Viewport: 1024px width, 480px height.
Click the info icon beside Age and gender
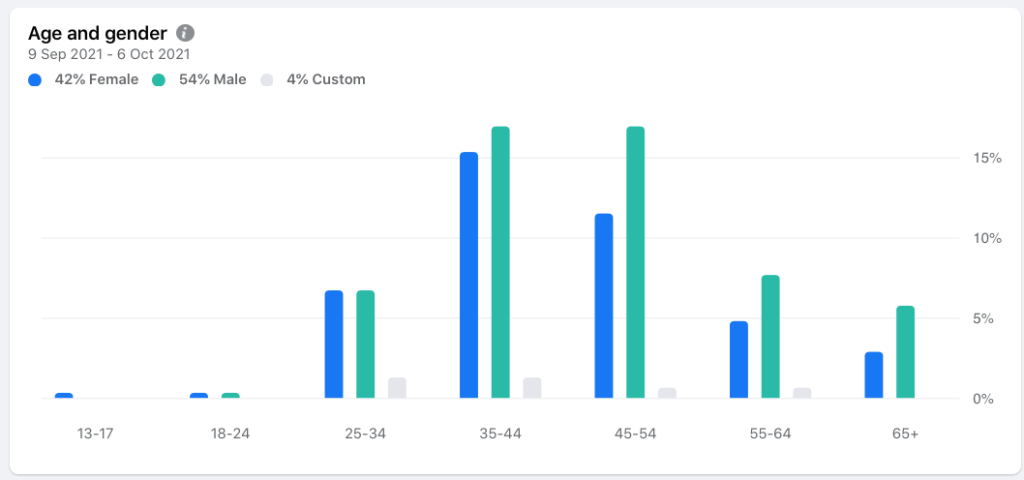(x=185, y=33)
